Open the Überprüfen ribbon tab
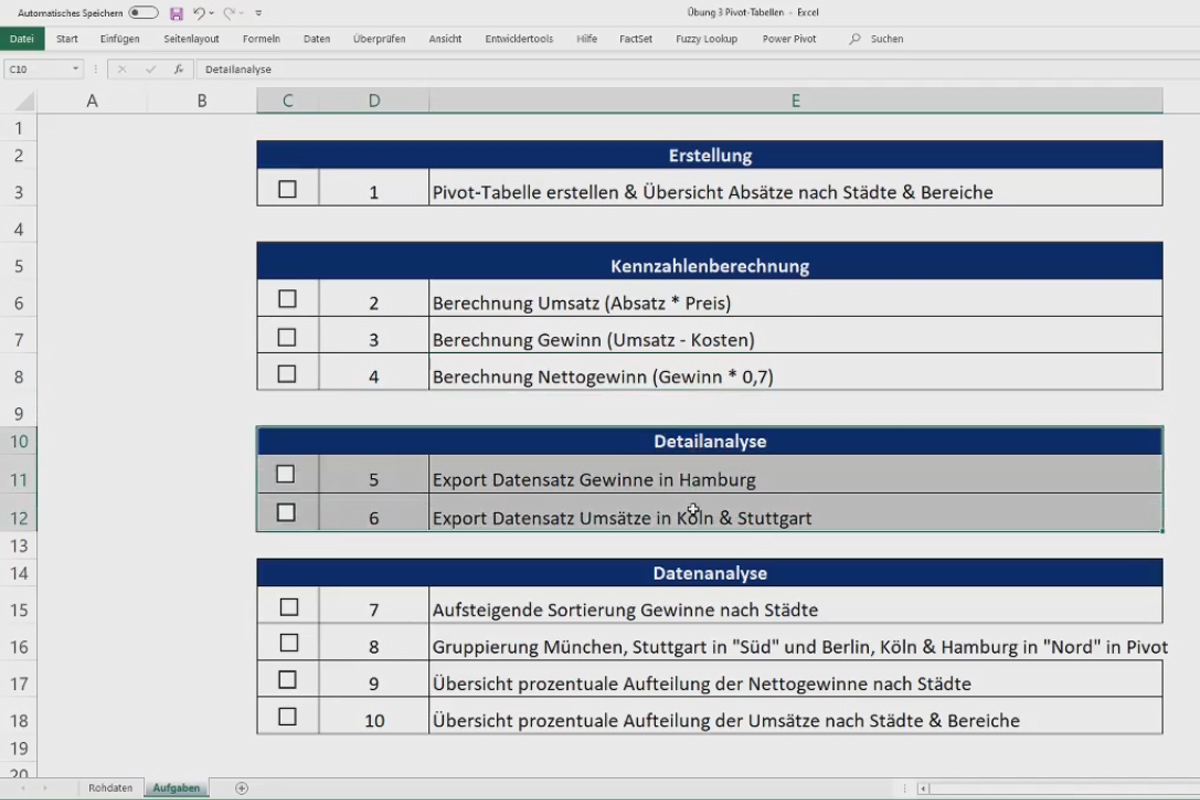1200x800 pixels. click(379, 39)
